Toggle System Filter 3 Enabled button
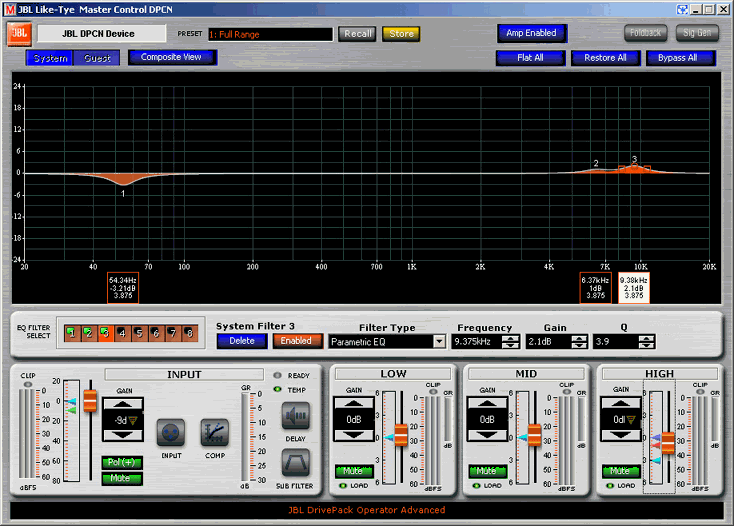Image resolution: width=734 pixels, height=526 pixels. coord(298,341)
